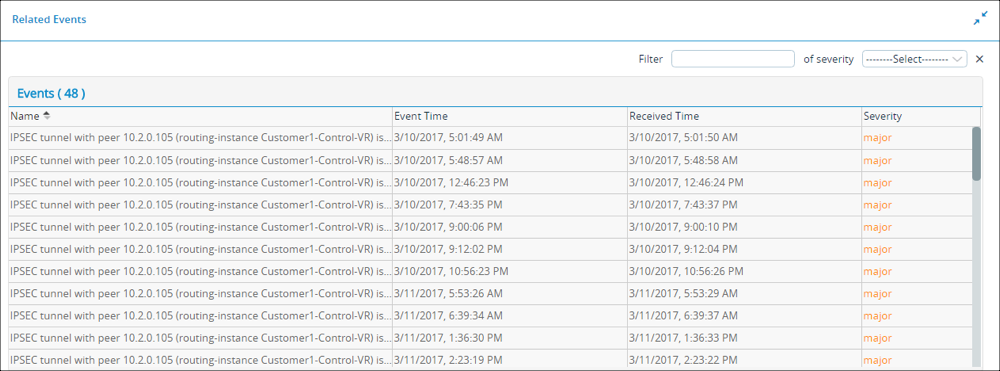Screen dimensions: 1000x371
Task: Click major severity in the 5:01:49 AM row
Action: [878, 138]
